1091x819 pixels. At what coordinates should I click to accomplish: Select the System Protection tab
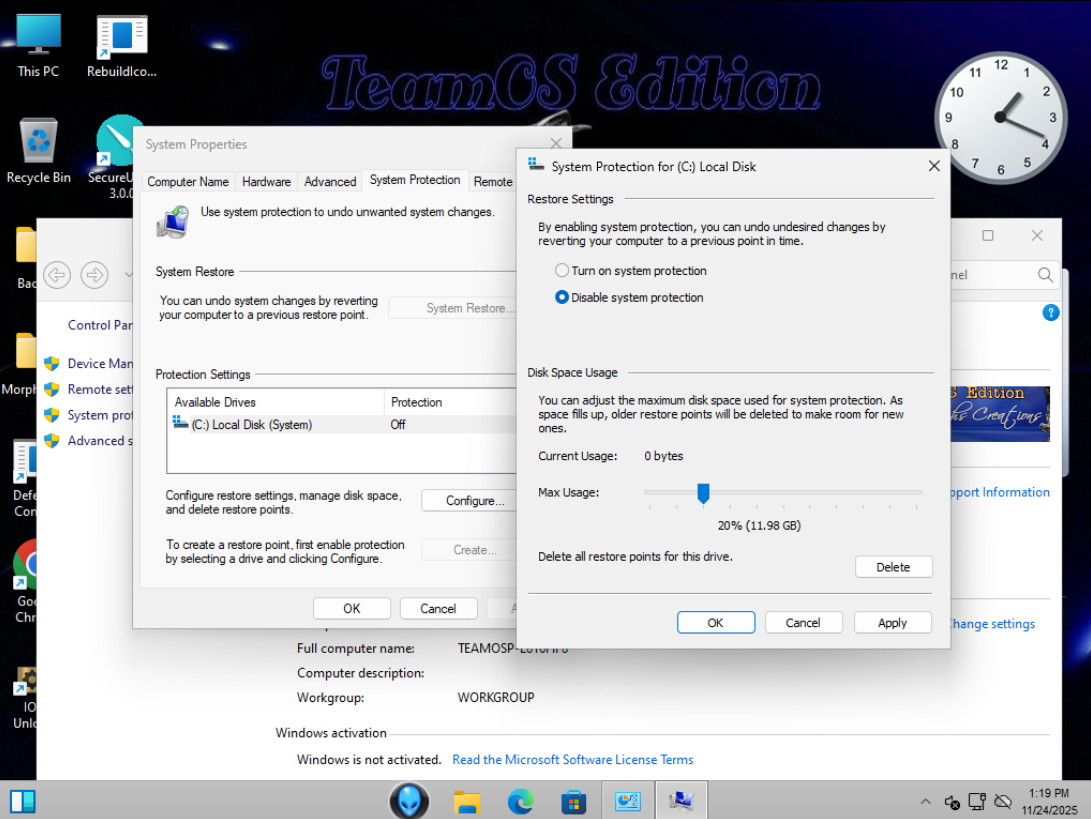415,180
